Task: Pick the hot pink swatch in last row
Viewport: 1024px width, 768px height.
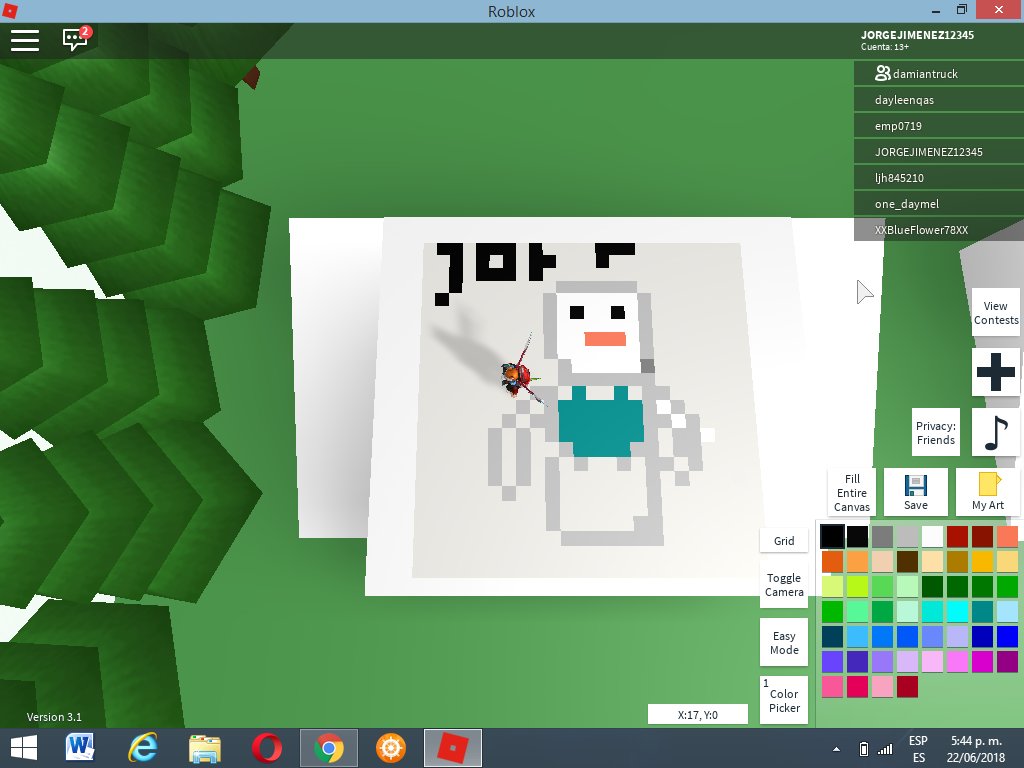Action: point(832,686)
